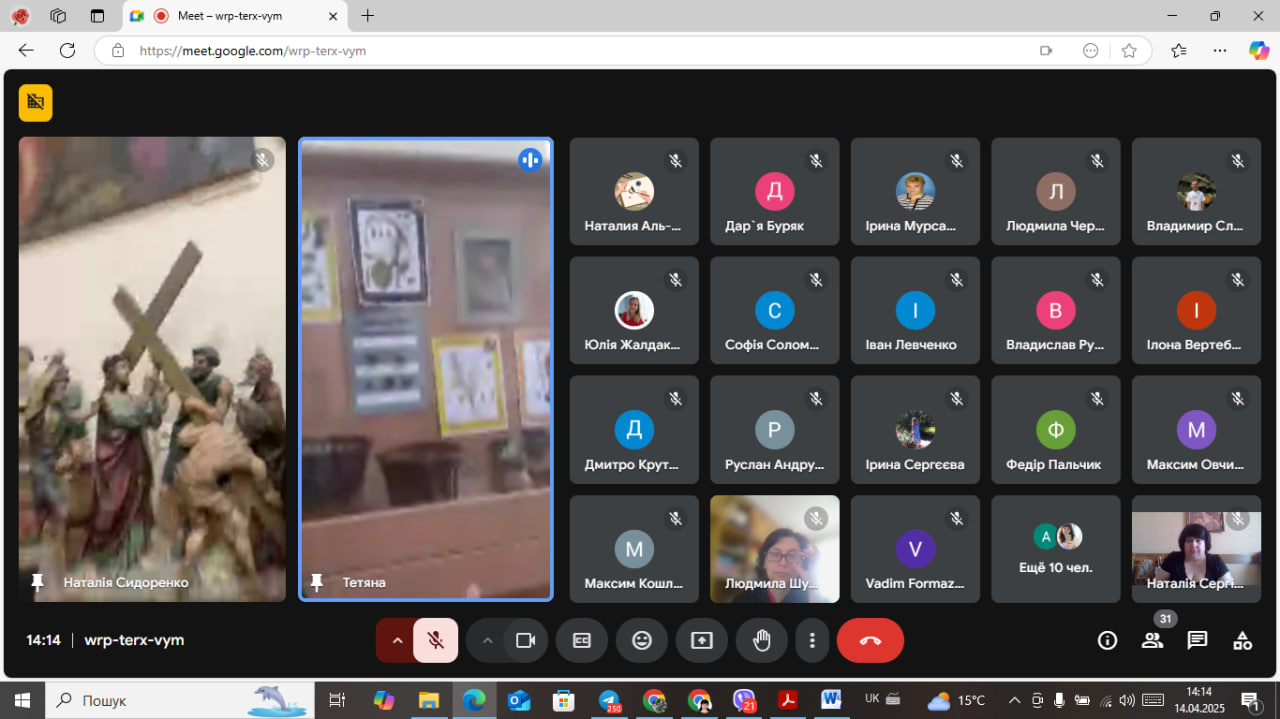Click the Руслан Андру... avatar
1280x719 pixels.
point(775,430)
